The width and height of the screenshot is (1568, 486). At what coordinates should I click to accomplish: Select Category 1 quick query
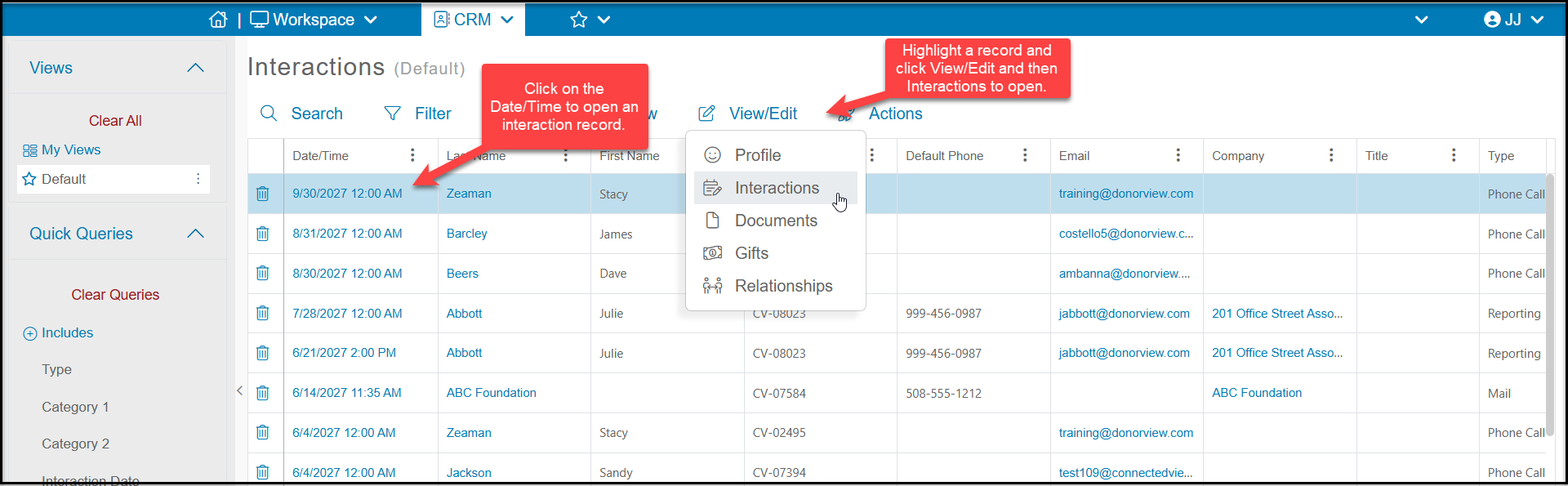[75, 407]
